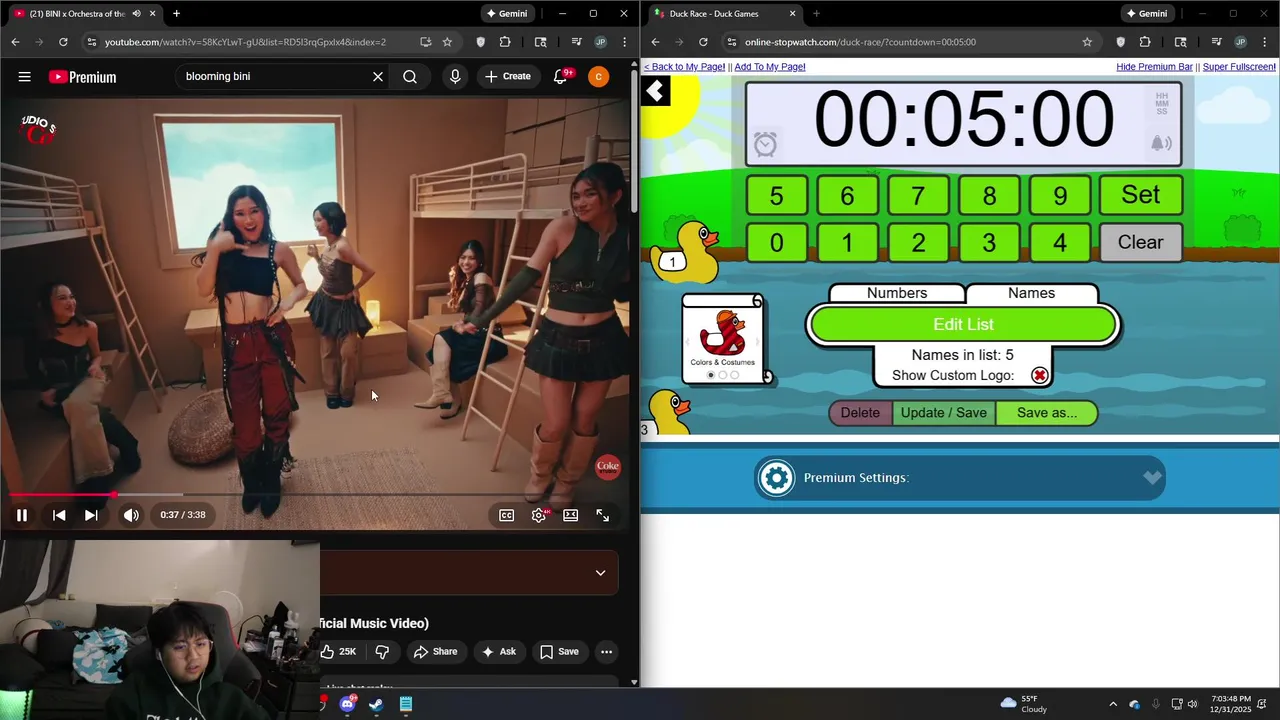Viewport: 1280px width, 720px height.
Task: Open Discord from the taskbar
Action: pos(347,704)
